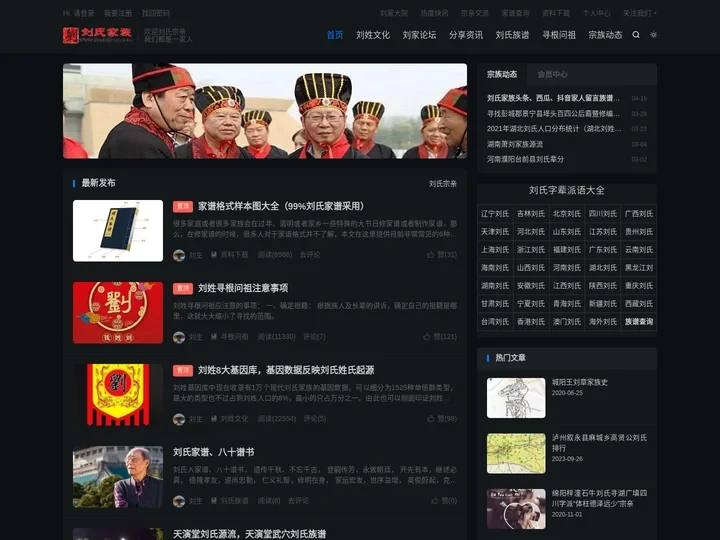720x540 pixels.
Task: Select 辽宁刘氏 in the 字辈 grid
Action: tap(495, 214)
